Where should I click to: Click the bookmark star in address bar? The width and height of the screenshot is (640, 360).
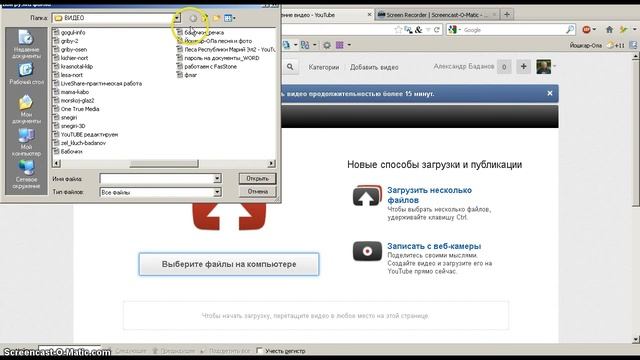coord(398,30)
